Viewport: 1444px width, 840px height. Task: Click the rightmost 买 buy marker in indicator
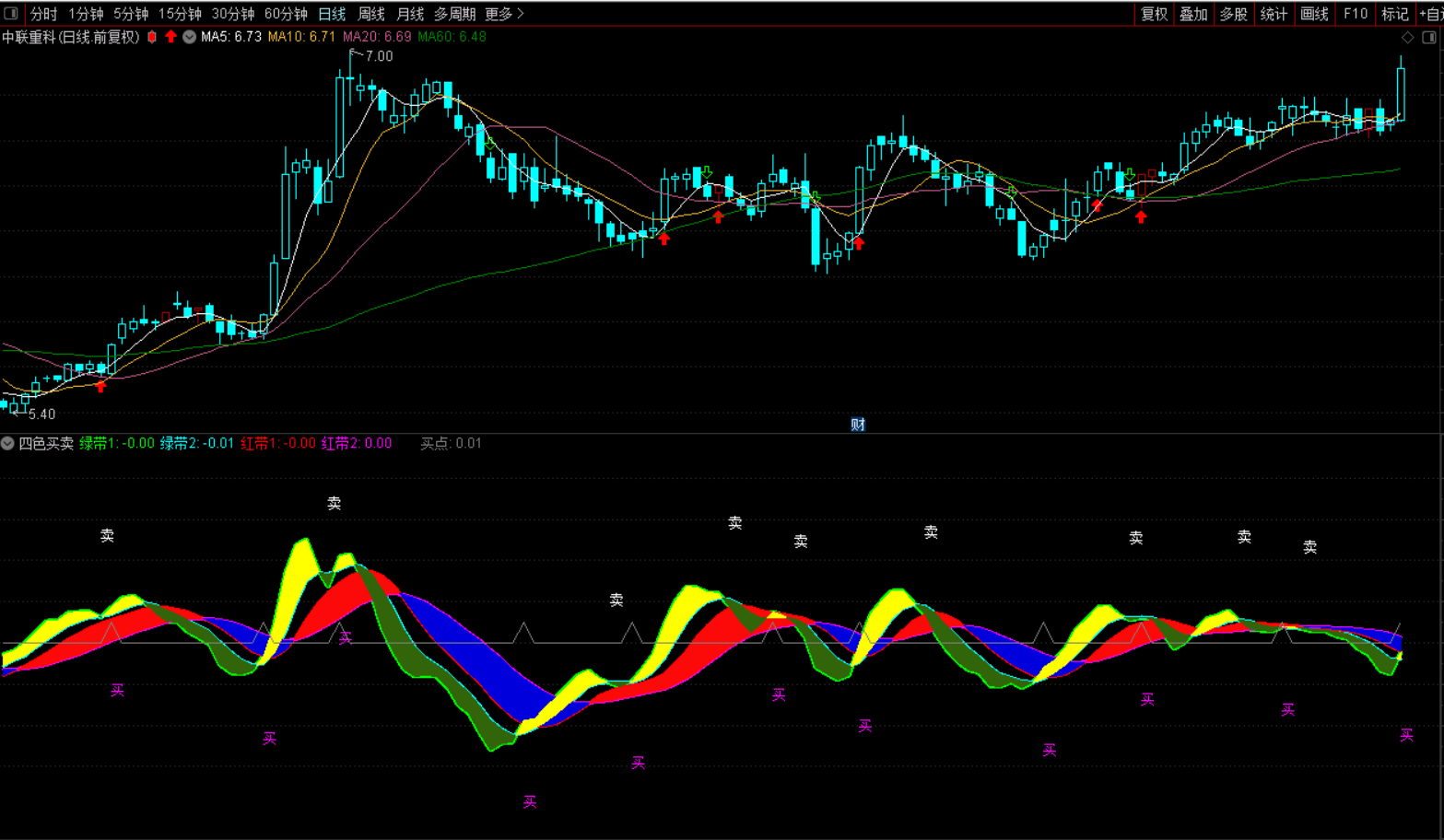pos(1406,735)
